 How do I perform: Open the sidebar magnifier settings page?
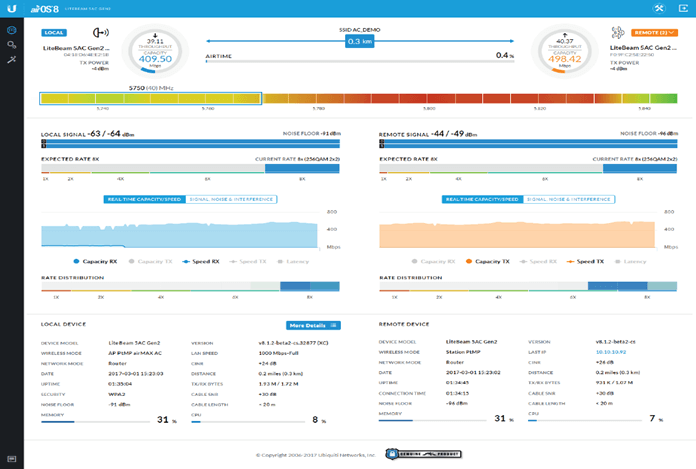(x=11, y=46)
